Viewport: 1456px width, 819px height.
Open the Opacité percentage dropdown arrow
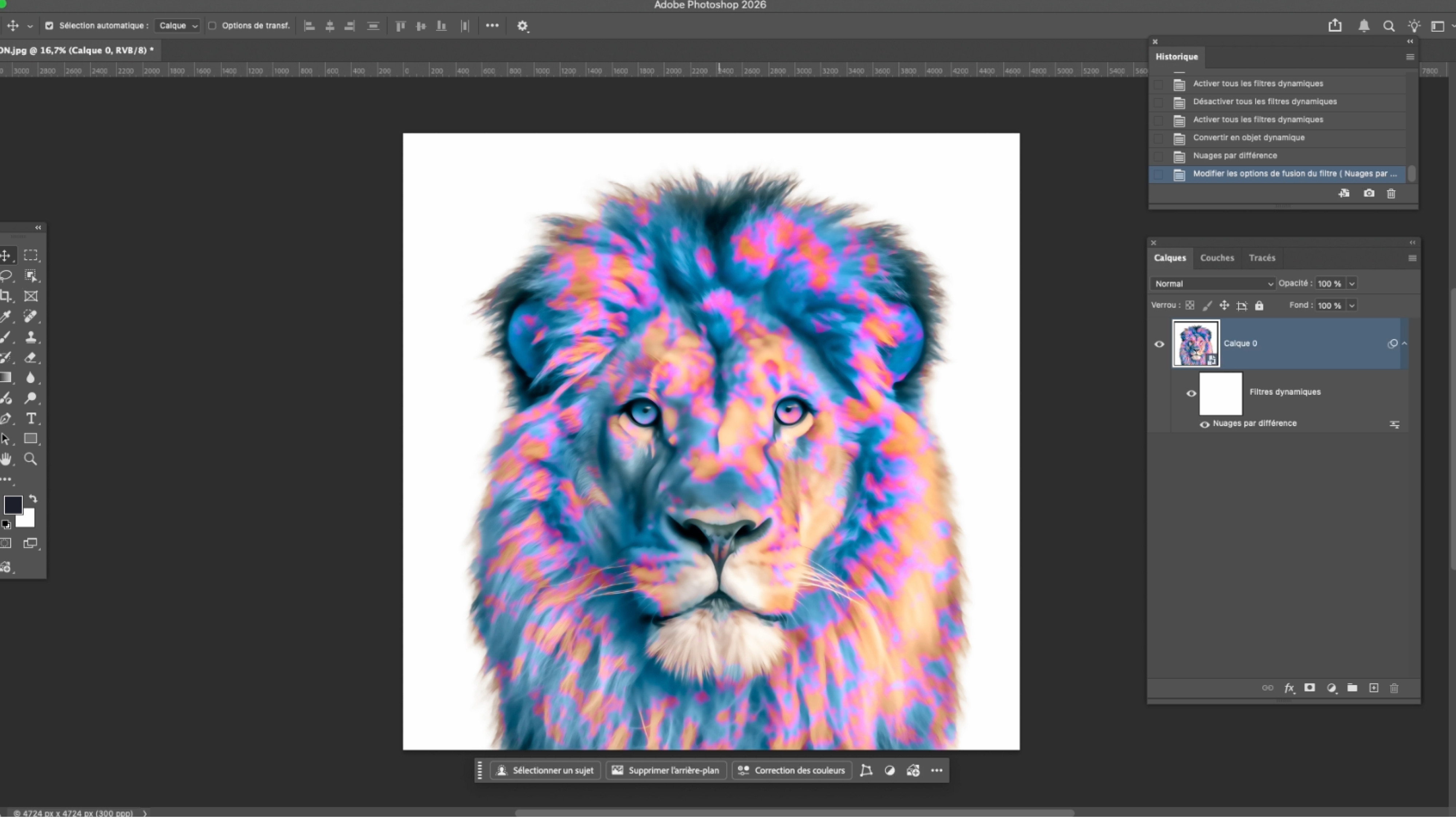(x=1352, y=284)
